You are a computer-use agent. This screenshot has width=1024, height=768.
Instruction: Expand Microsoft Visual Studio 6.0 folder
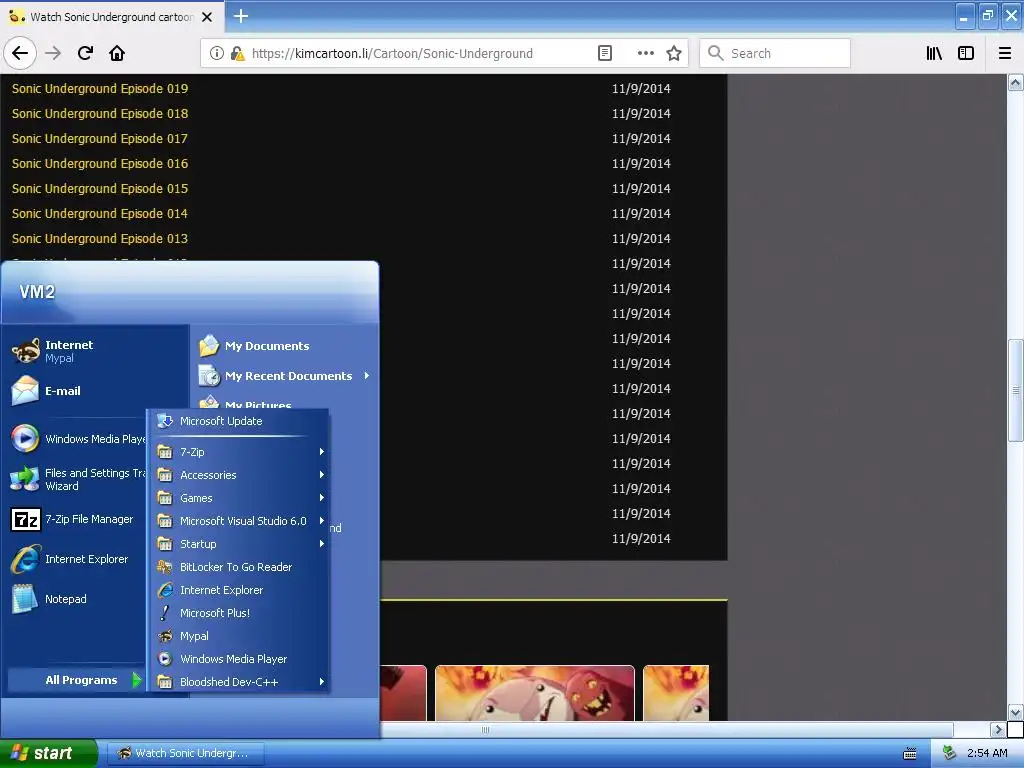[238, 520]
